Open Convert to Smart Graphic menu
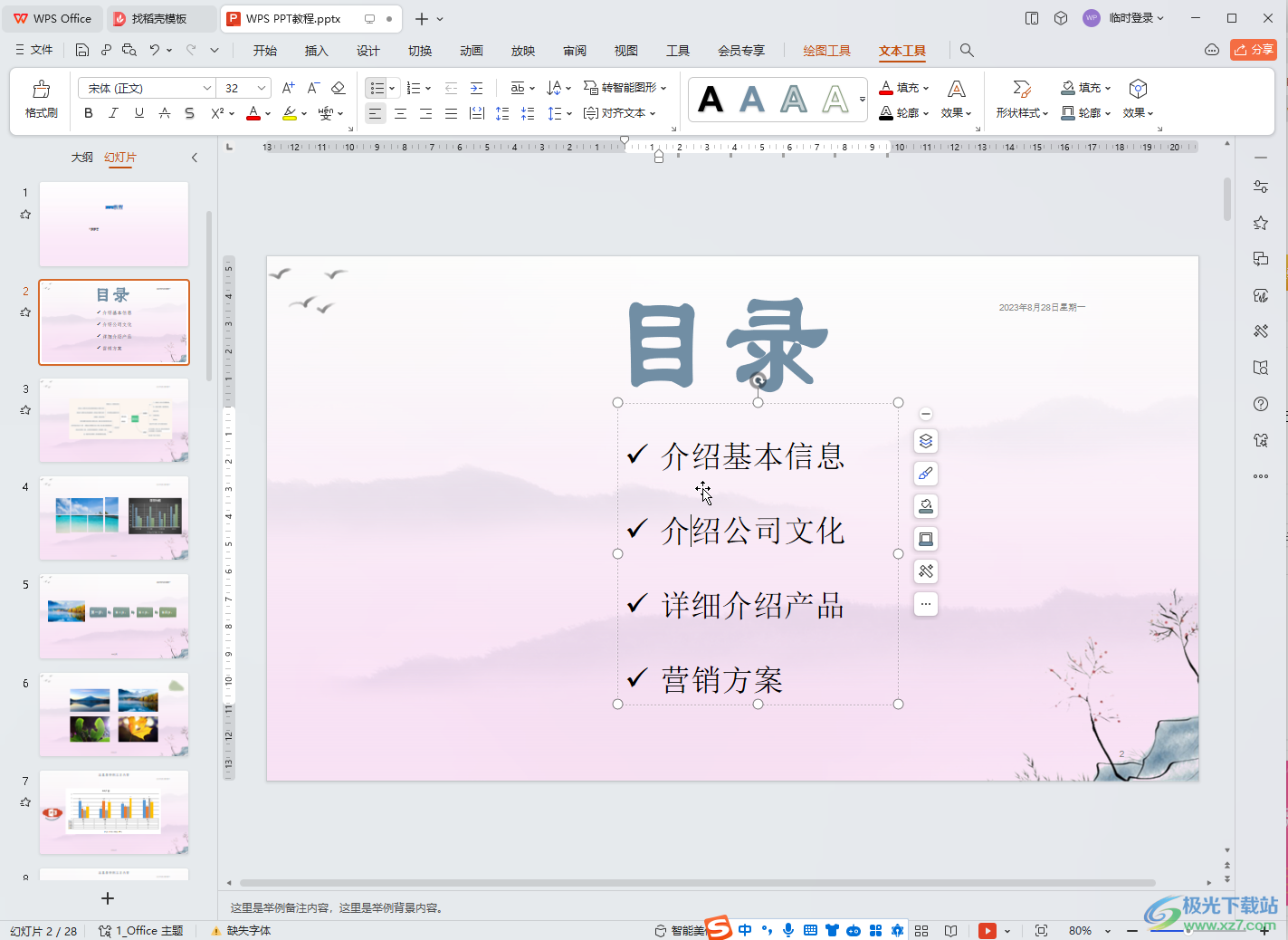Image resolution: width=1288 pixels, height=940 pixels. tap(625, 88)
